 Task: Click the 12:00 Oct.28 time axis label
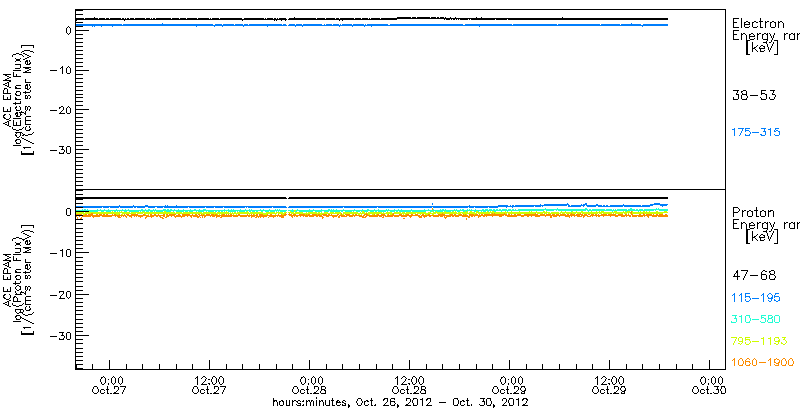(410, 386)
